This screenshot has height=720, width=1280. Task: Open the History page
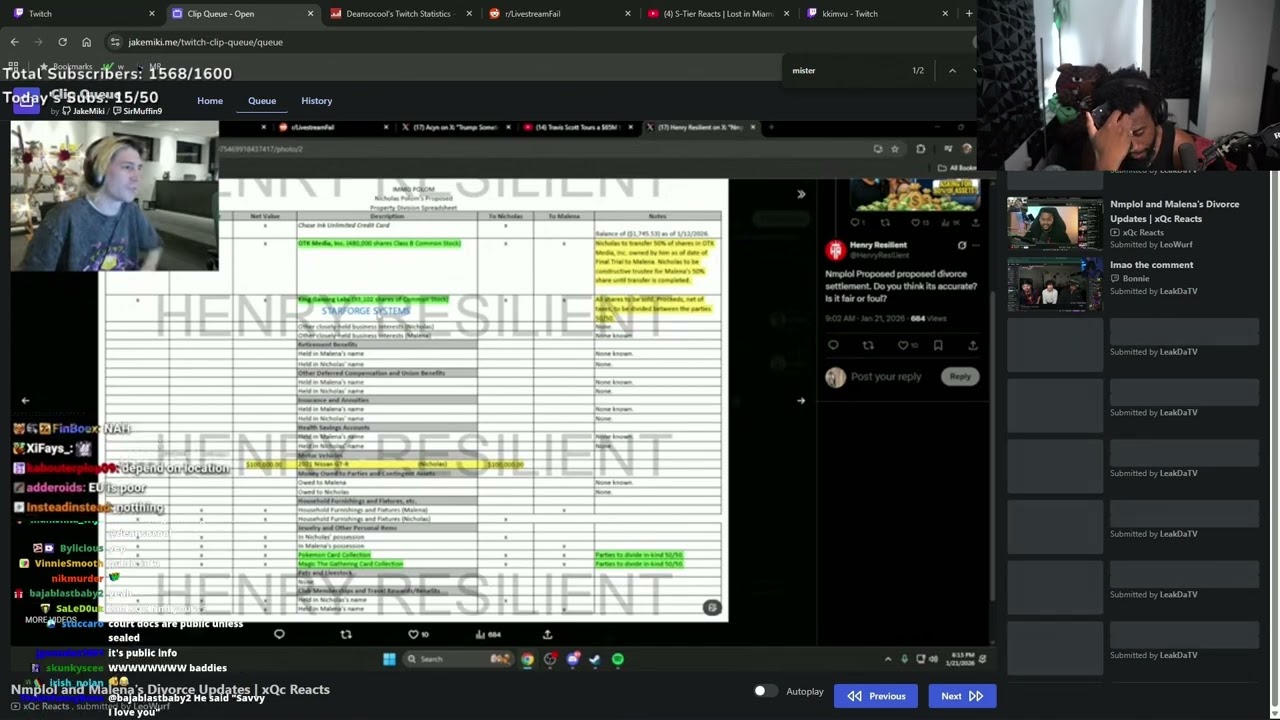coord(316,101)
